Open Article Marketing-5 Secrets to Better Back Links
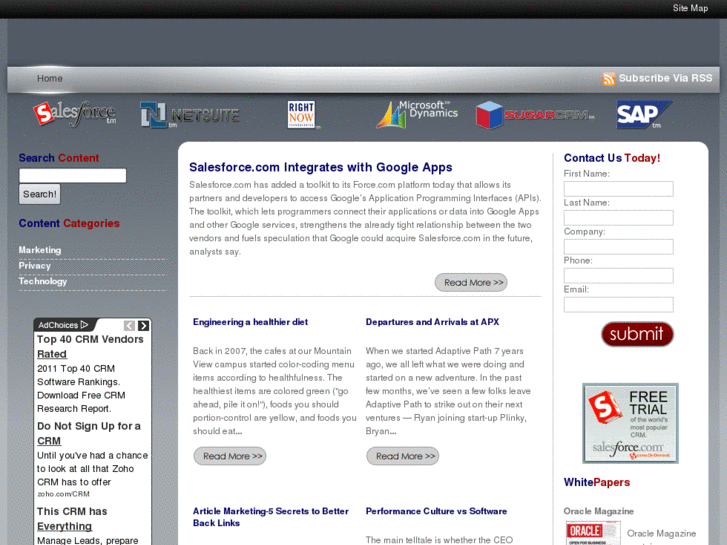 click(x=271, y=517)
